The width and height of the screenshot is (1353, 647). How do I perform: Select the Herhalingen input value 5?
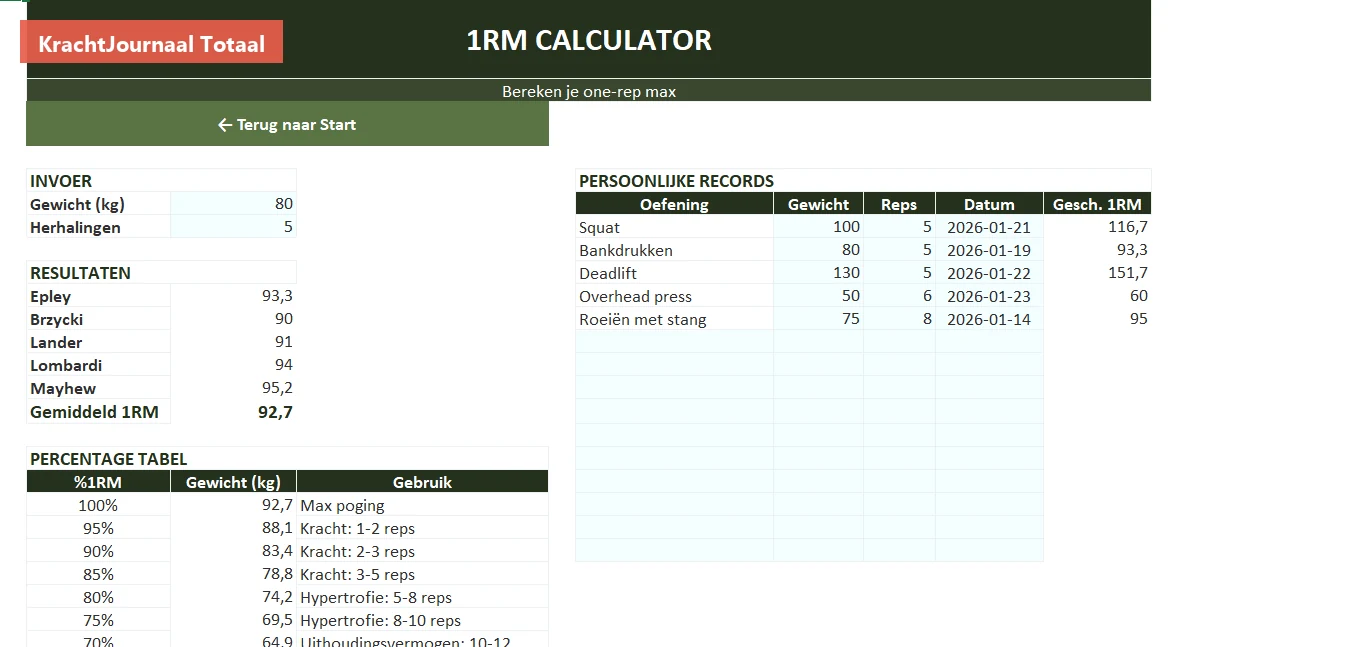click(x=233, y=227)
